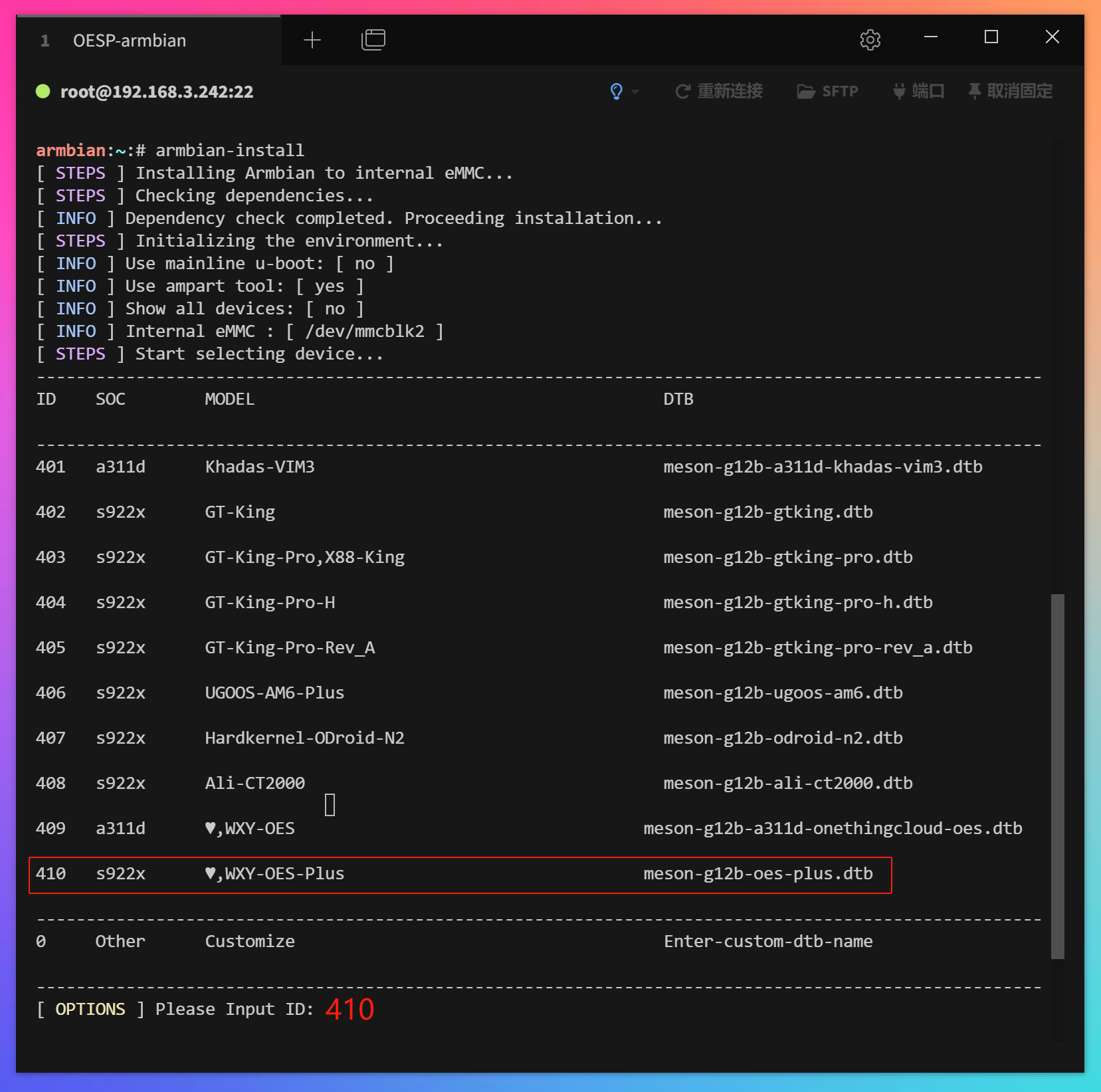1101x1092 pixels.
Task: Open a new session with the plus icon
Action: [x=312, y=39]
